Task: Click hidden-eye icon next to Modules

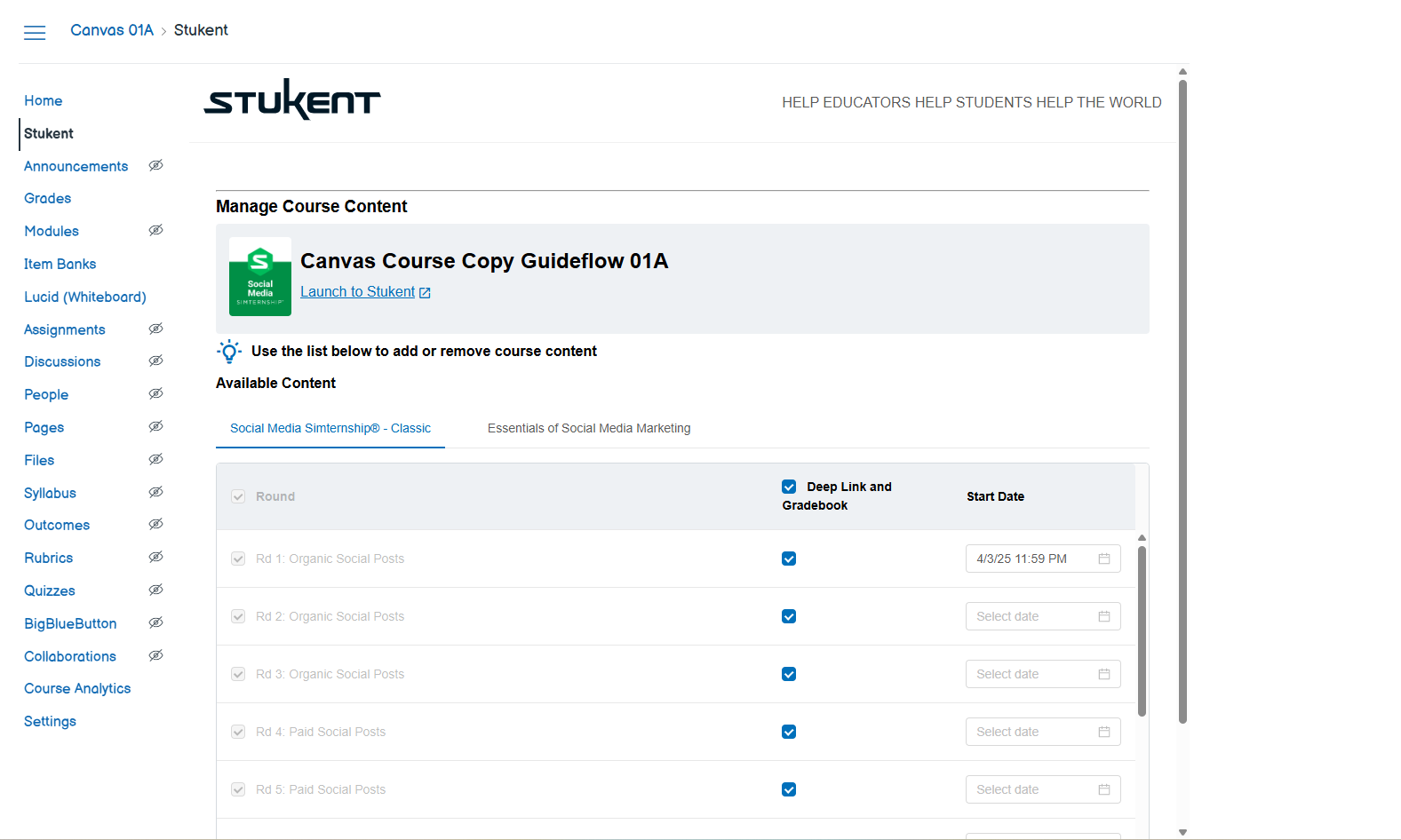Action: click(155, 231)
